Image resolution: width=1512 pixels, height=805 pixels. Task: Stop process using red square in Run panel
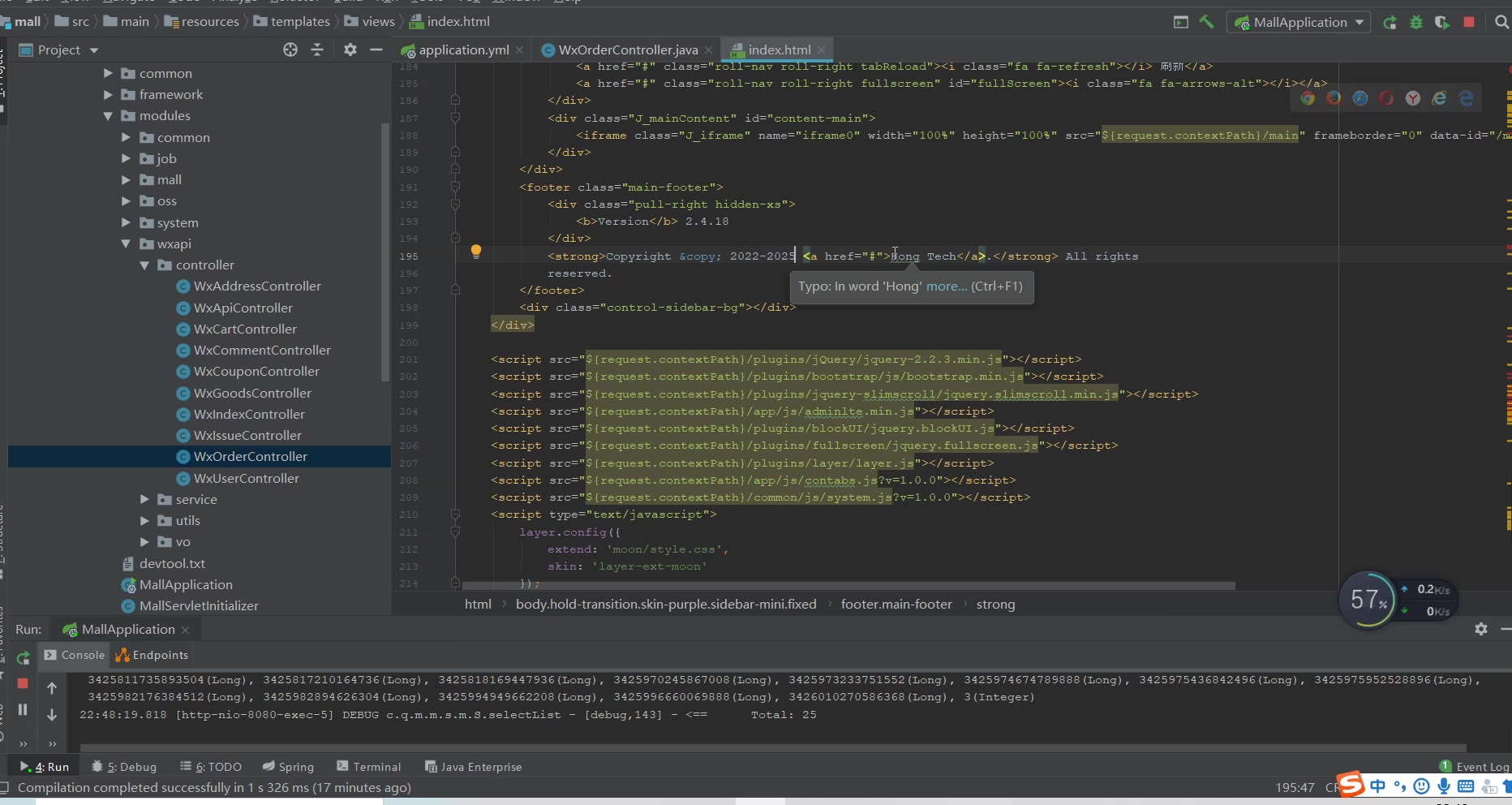tap(23, 683)
